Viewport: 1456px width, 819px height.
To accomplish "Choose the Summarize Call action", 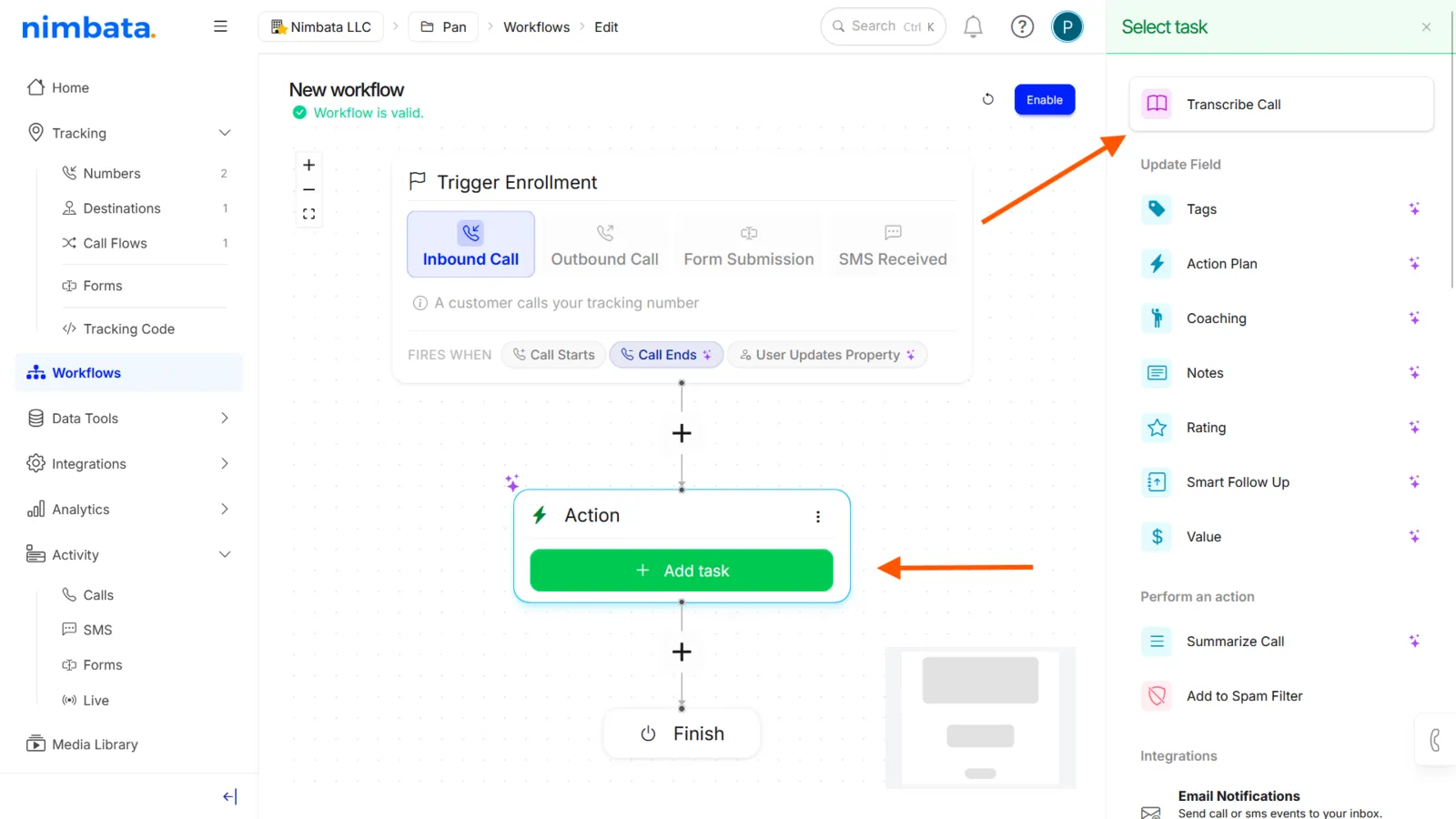I will (x=1281, y=642).
